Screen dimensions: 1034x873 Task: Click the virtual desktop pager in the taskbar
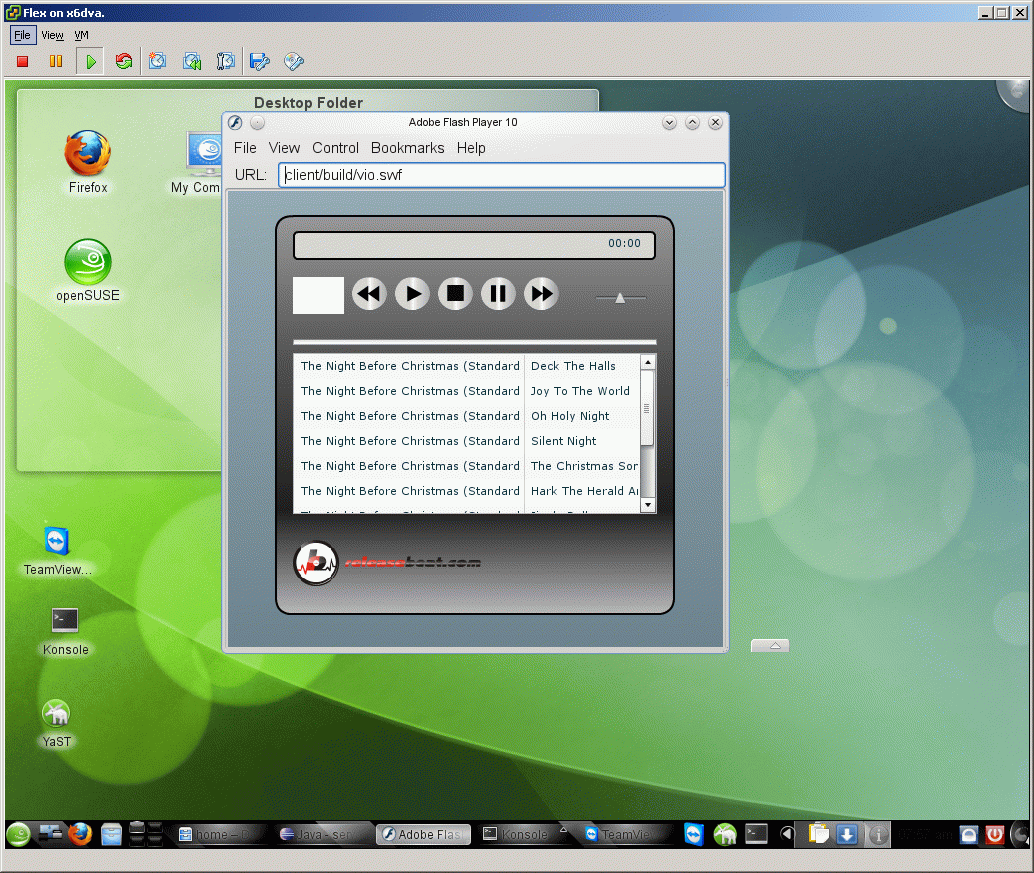pyautogui.click(x=146, y=834)
